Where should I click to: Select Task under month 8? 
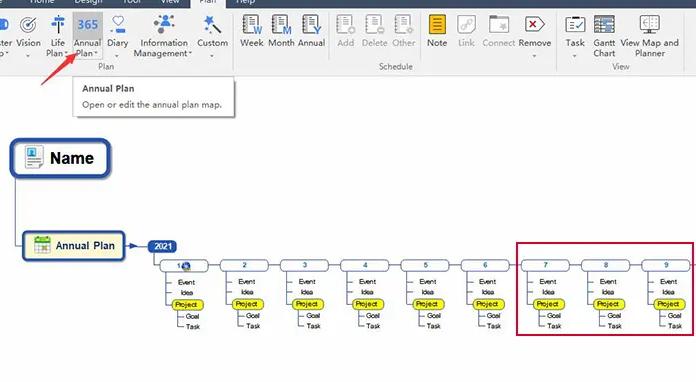615,326
